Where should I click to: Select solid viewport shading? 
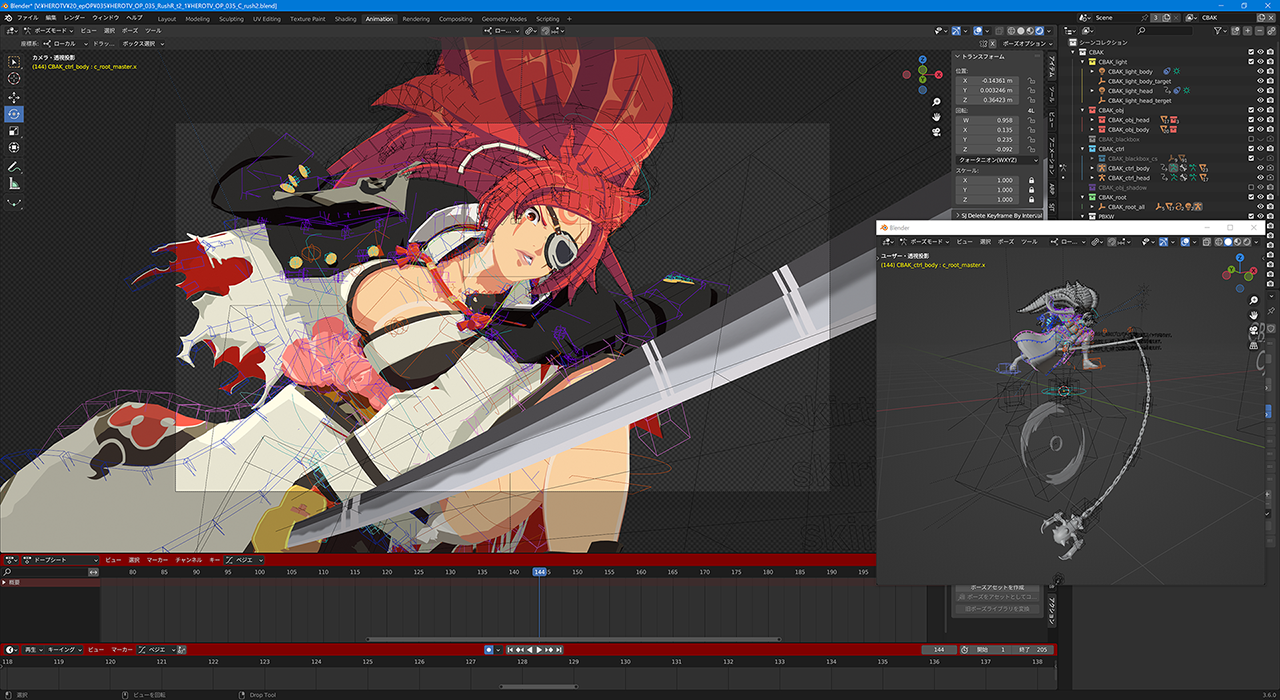tap(1022, 31)
